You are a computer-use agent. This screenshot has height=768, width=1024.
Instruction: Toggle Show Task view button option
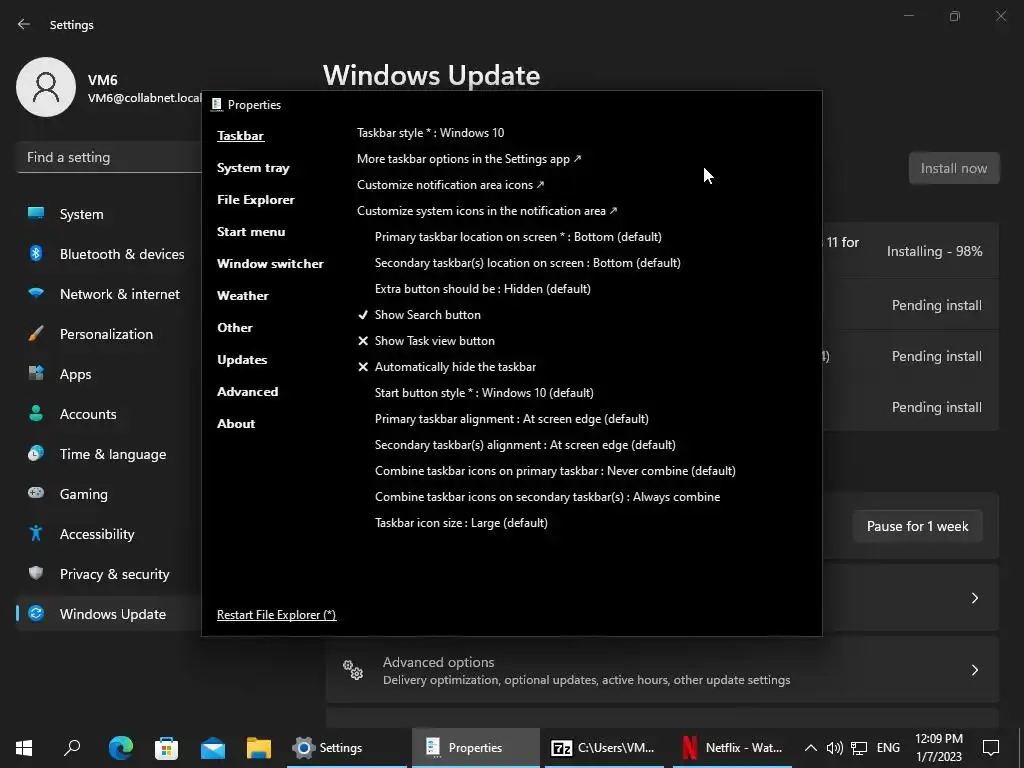(x=426, y=341)
